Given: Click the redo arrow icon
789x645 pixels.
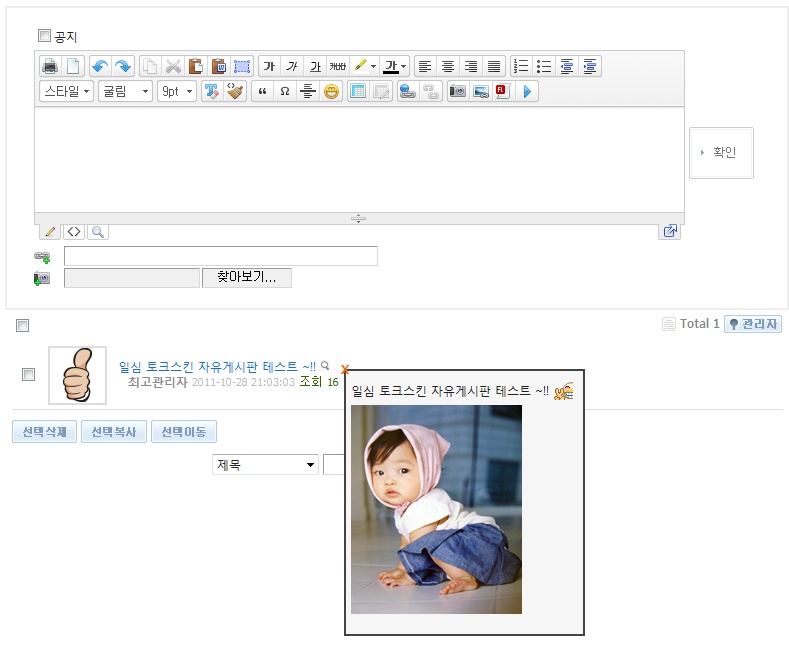Looking at the screenshot, I should (122, 67).
